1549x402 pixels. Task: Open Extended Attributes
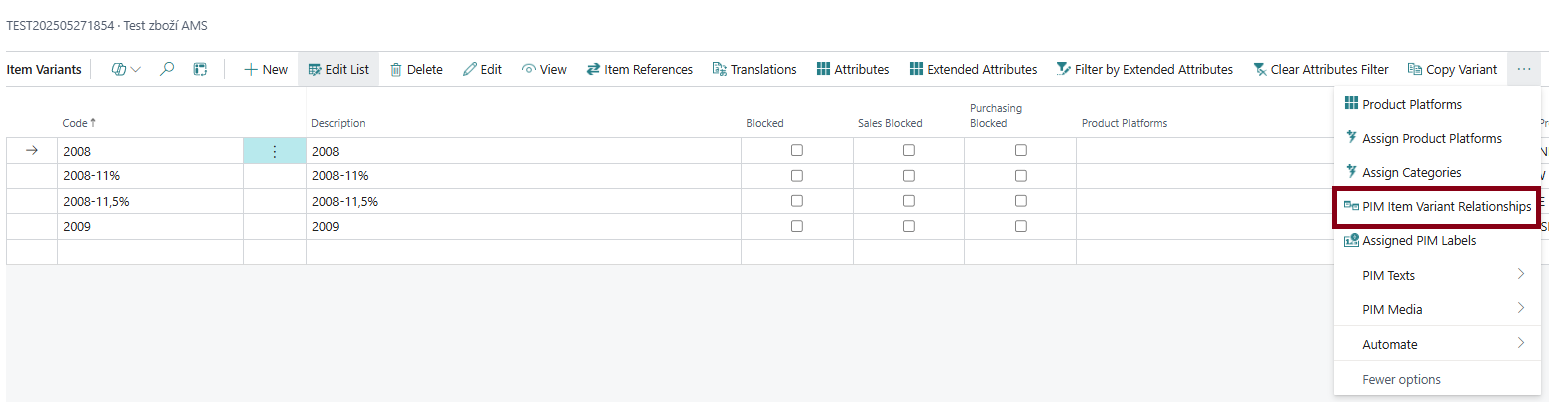point(973,69)
